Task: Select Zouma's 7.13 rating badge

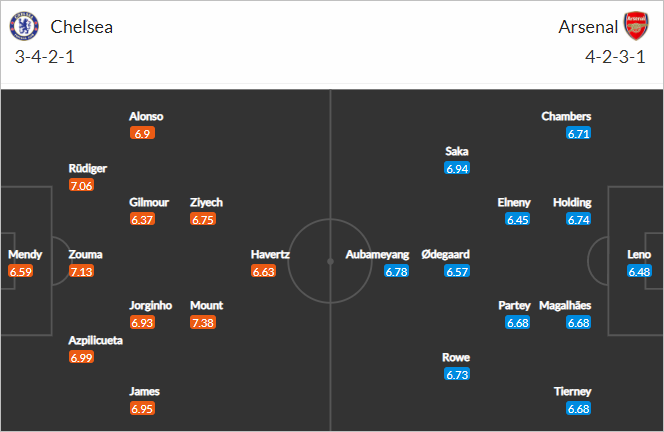Action: pos(81,271)
